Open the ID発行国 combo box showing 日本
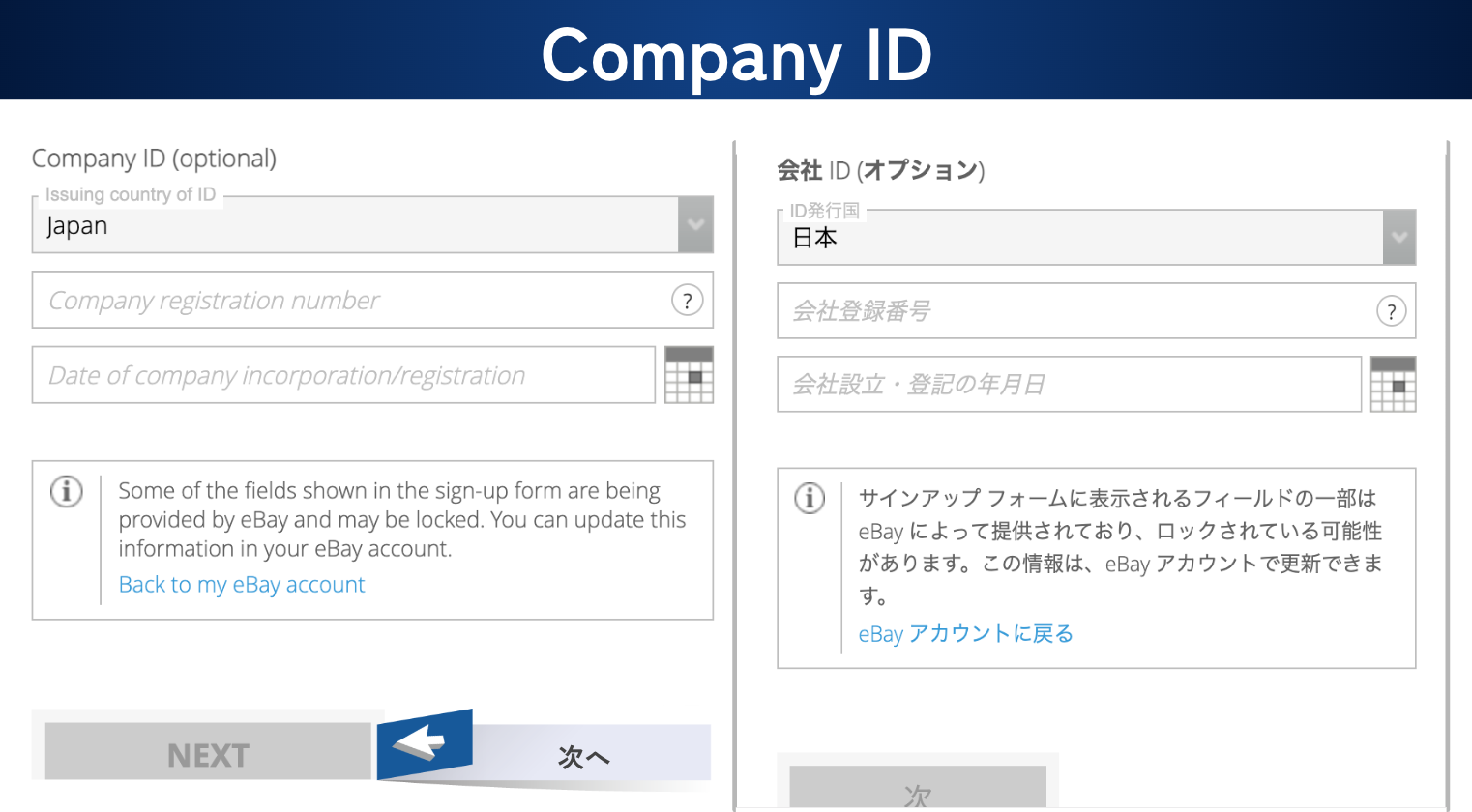Screen dimensions: 1472x812 click(x=1097, y=237)
